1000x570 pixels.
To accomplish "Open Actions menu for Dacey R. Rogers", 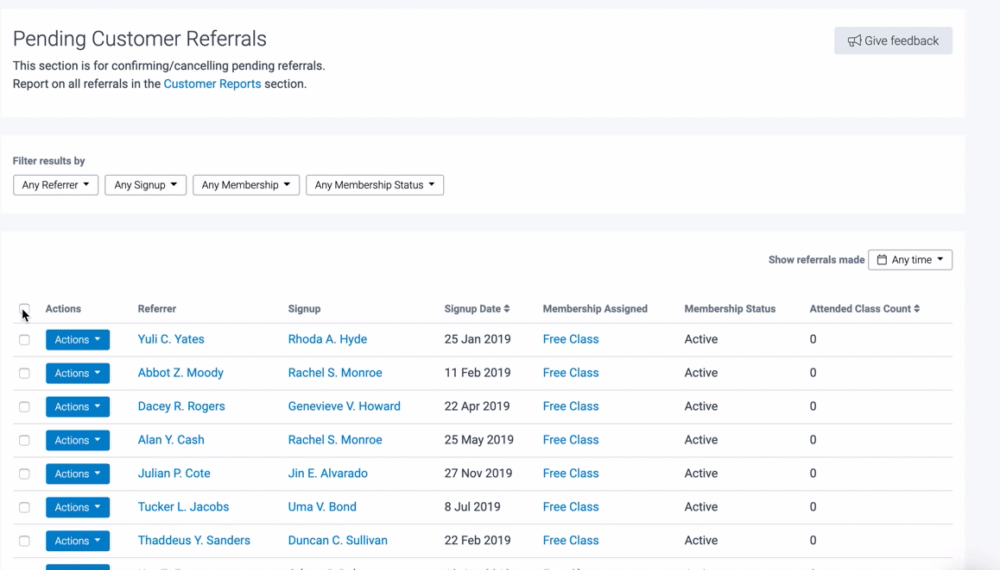I will [x=77, y=407].
